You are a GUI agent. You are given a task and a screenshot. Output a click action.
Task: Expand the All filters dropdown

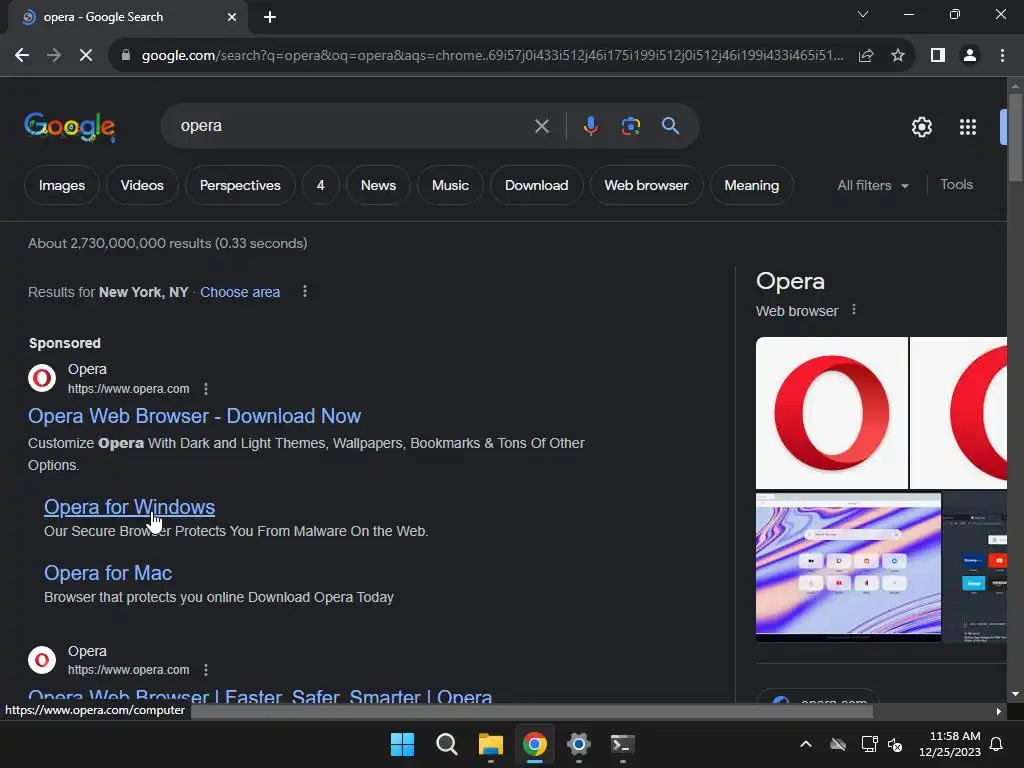coord(872,185)
